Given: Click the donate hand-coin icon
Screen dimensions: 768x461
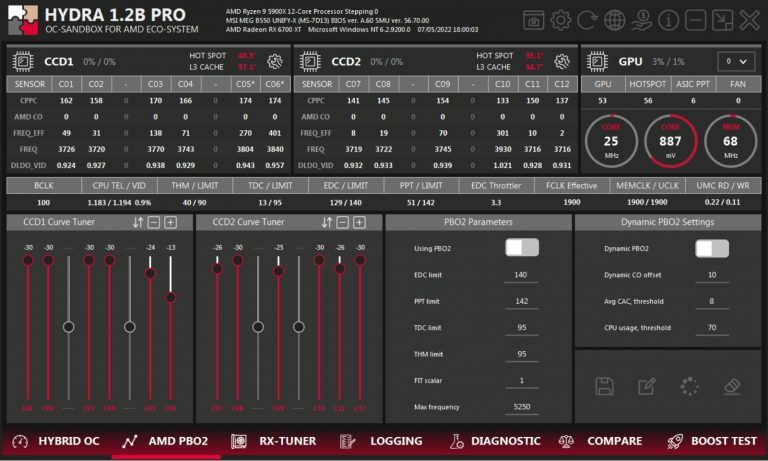Looking at the screenshot, I should [641, 21].
